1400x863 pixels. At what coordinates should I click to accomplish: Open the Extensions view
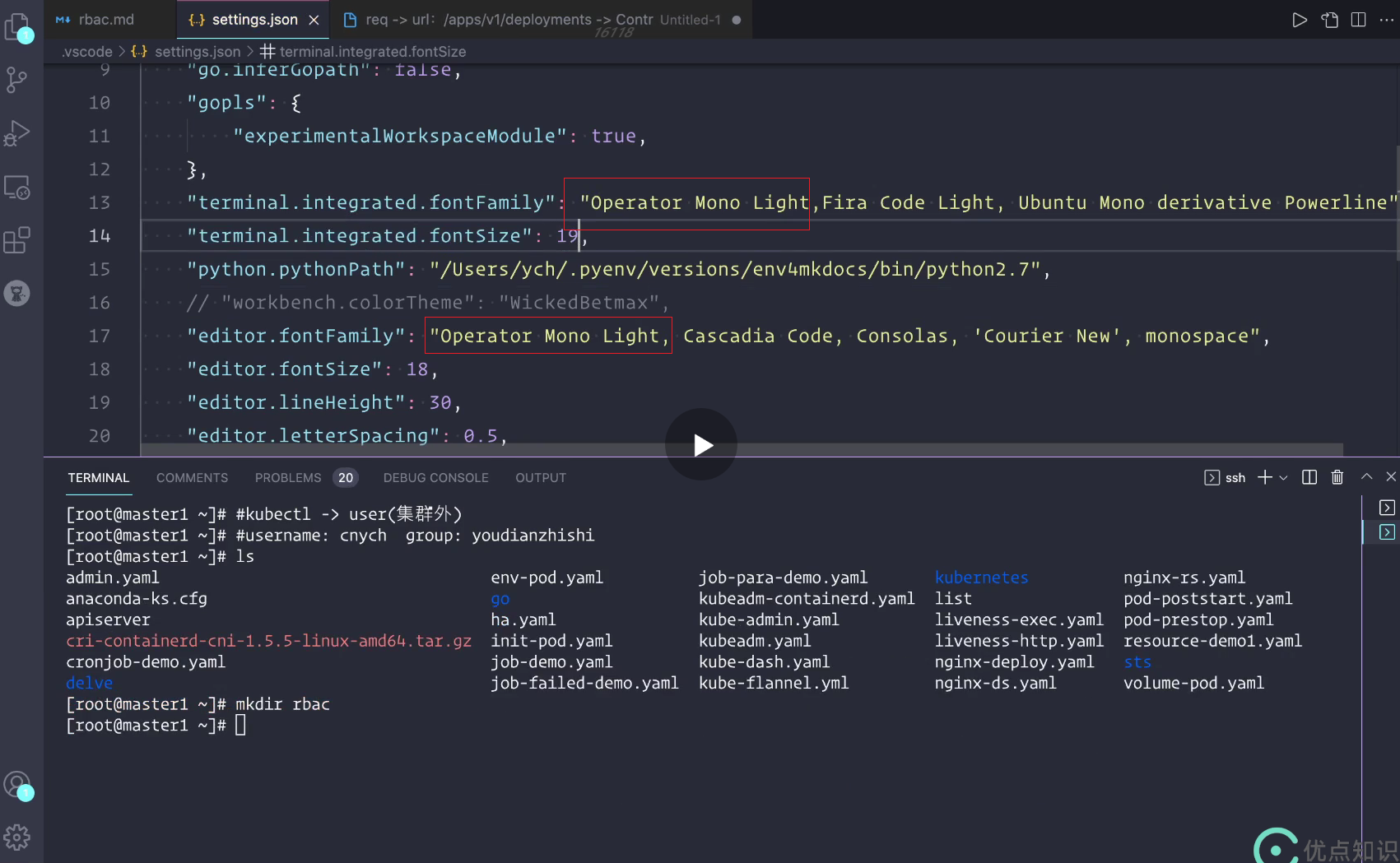[17, 240]
